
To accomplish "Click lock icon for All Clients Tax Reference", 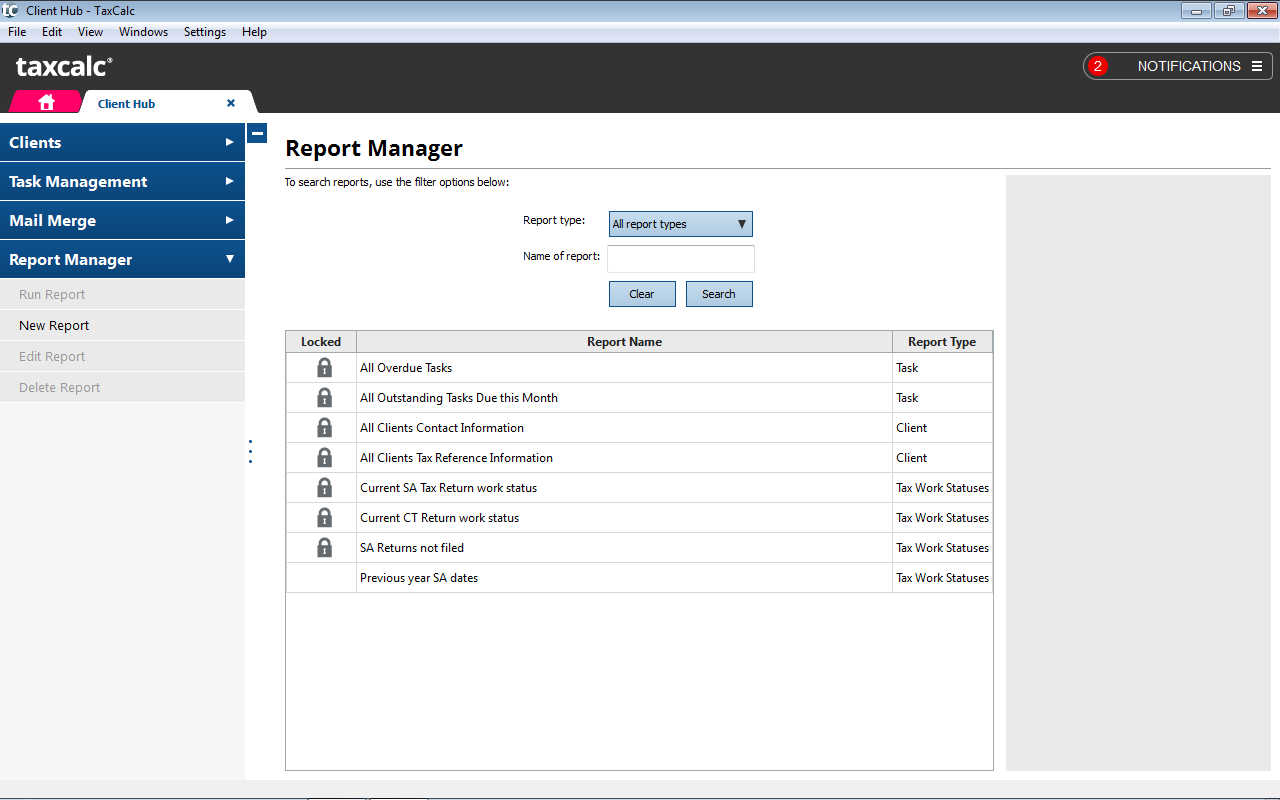I will [324, 457].
